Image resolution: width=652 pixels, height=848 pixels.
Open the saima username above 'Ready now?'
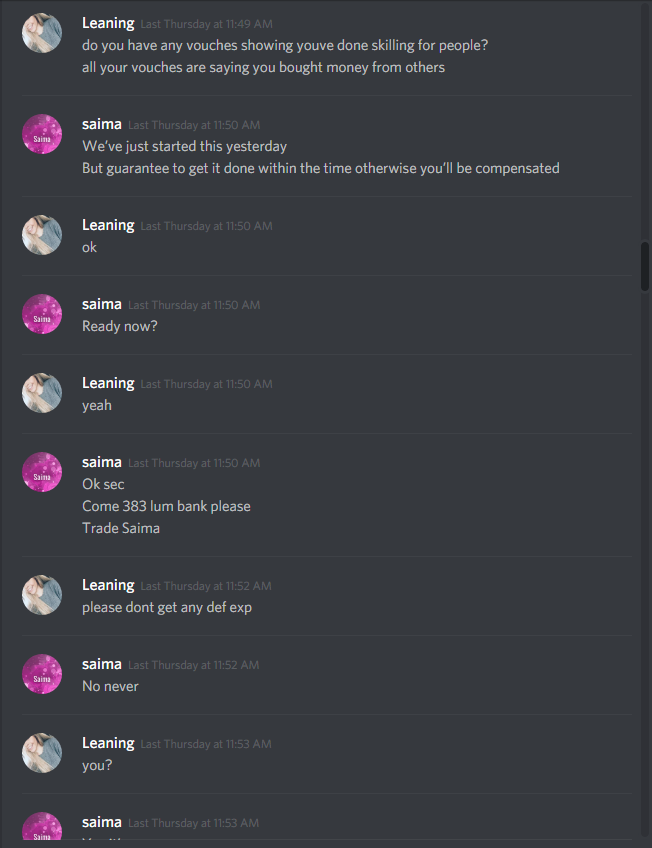[102, 304]
